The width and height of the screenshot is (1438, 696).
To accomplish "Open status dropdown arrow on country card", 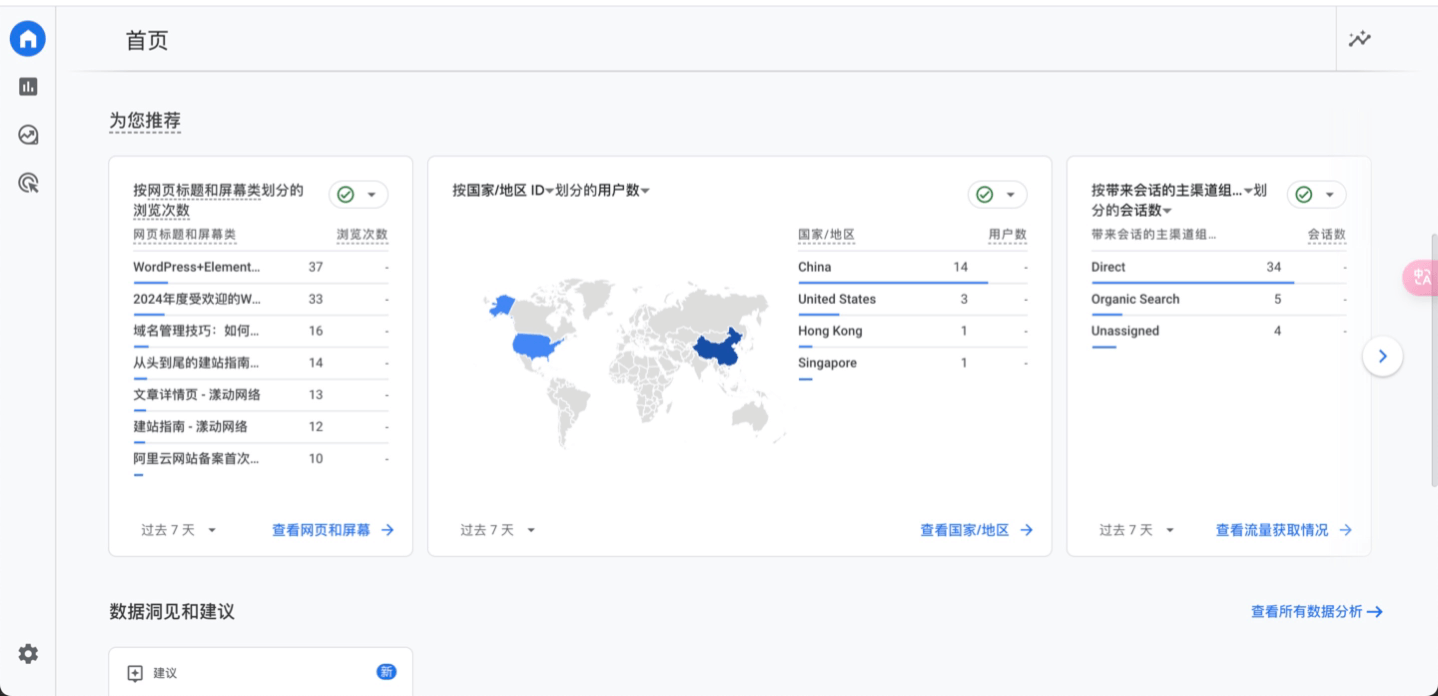I will (1010, 195).
